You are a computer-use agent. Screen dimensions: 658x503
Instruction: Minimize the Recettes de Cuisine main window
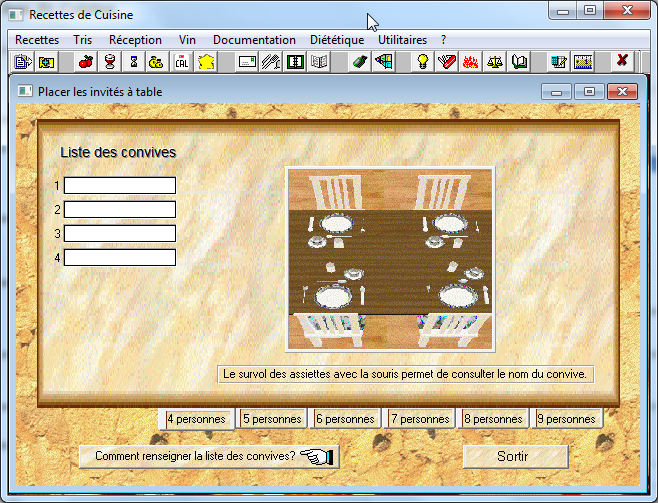(x=563, y=11)
